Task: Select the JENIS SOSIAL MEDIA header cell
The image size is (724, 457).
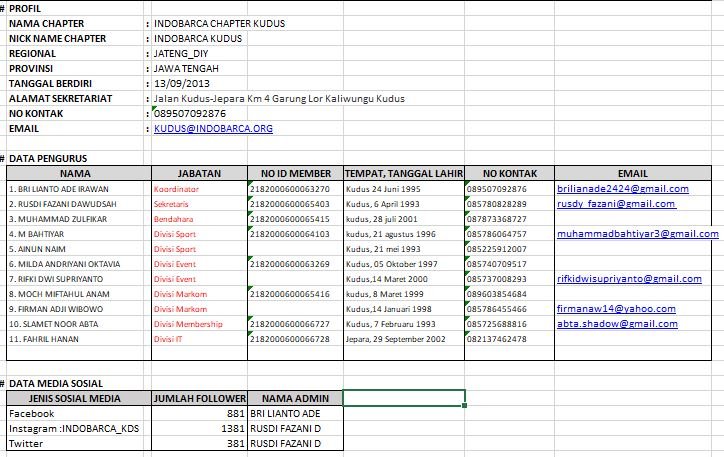Action: point(79,398)
